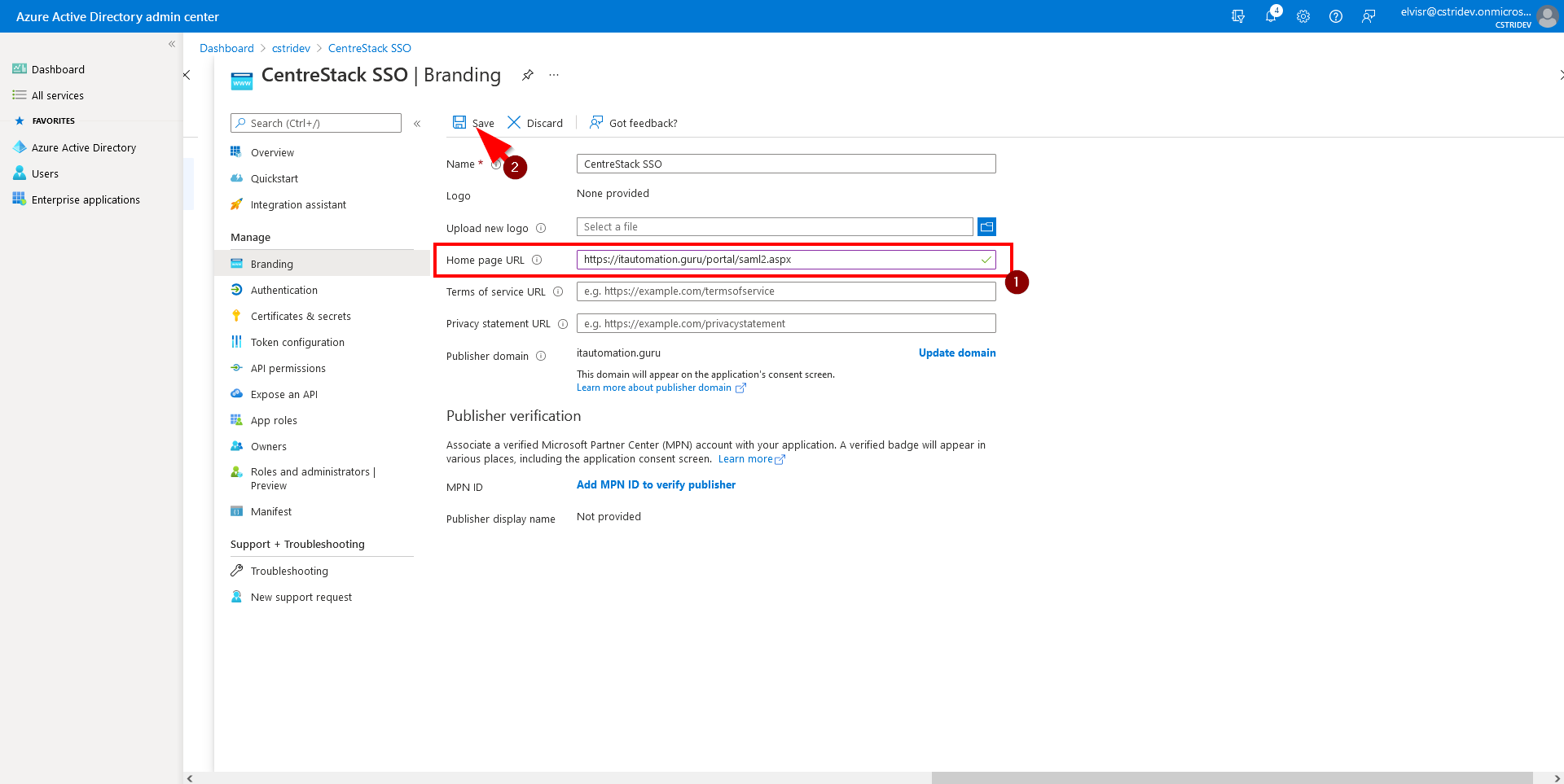The width and height of the screenshot is (1564, 784).
Task: Click the back chevron left of blade
Action: coord(187,75)
